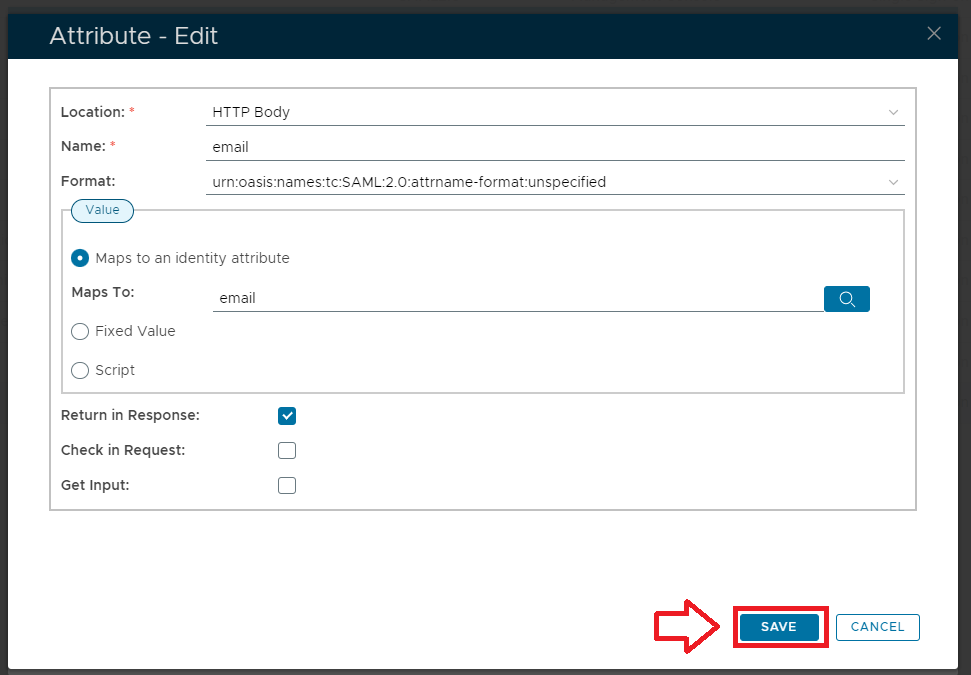971x675 pixels.
Task: Click the magnifier search icon beside Maps To
Action: (846, 299)
